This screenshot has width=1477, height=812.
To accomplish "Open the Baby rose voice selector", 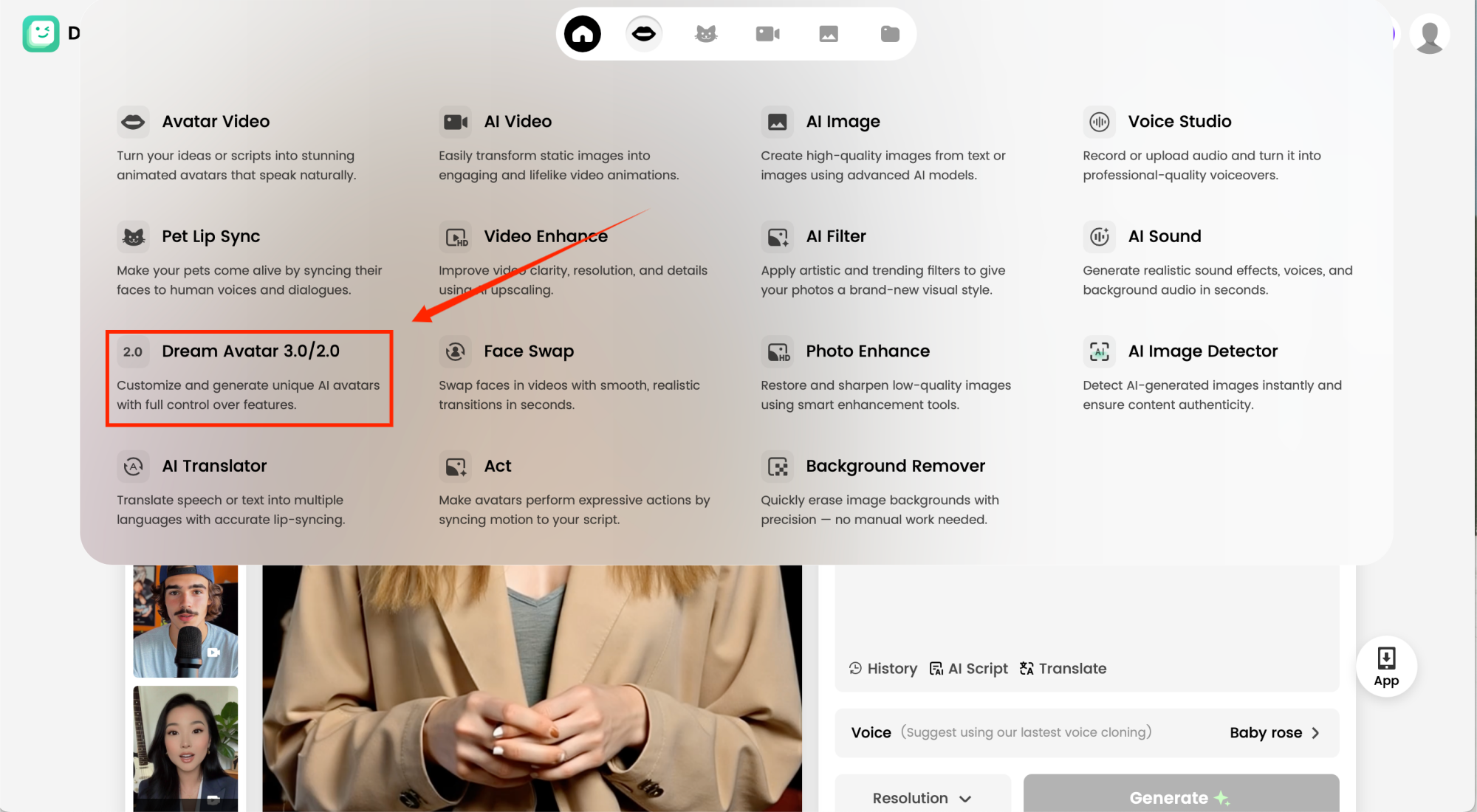I will coord(1274,733).
